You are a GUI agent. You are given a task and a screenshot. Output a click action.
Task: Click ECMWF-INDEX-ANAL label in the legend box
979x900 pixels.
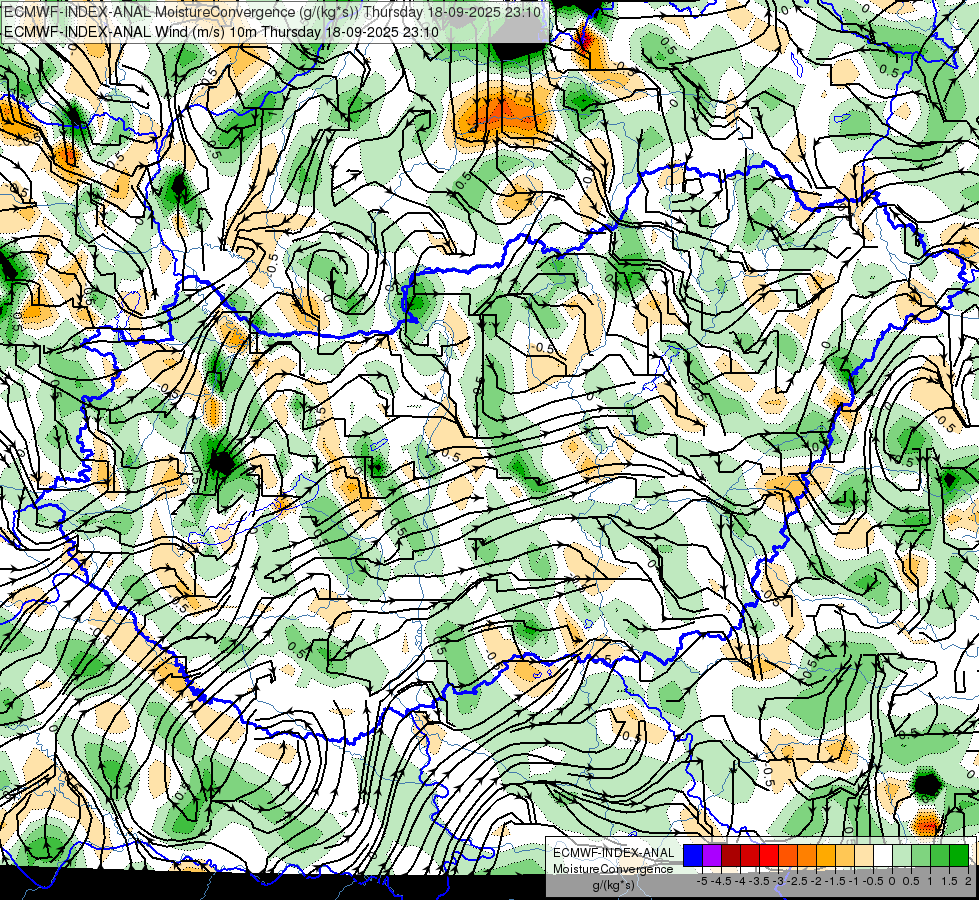[614, 853]
